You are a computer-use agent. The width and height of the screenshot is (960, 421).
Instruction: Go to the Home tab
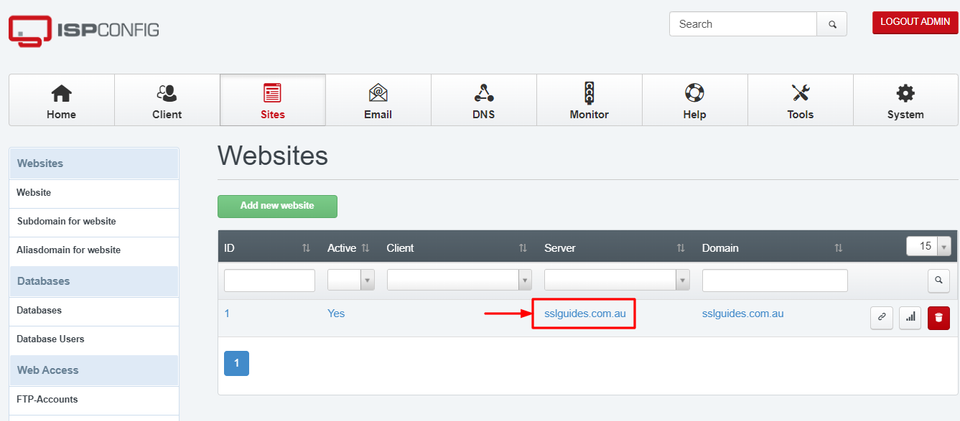tap(61, 101)
